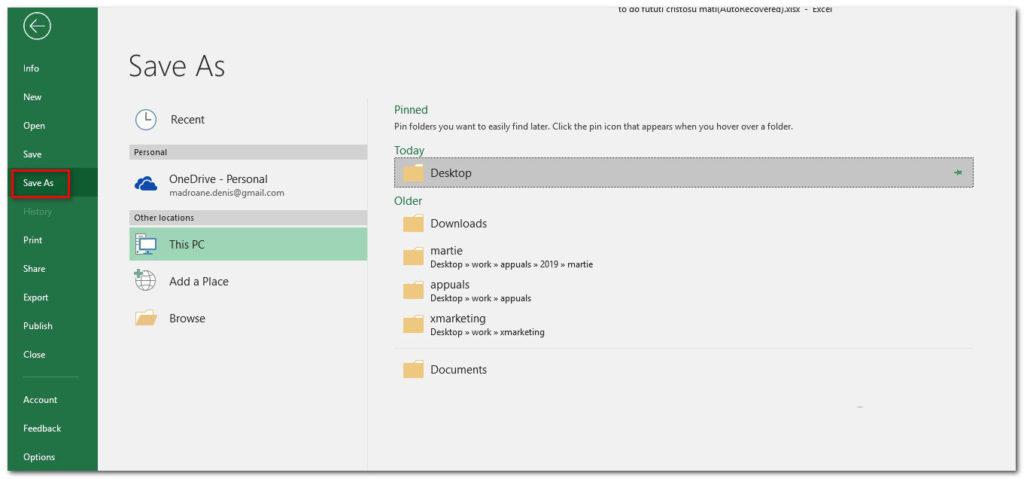Viewport: 1024px width, 479px height.
Task: Choose the martie folder entry
Action: click(446, 257)
